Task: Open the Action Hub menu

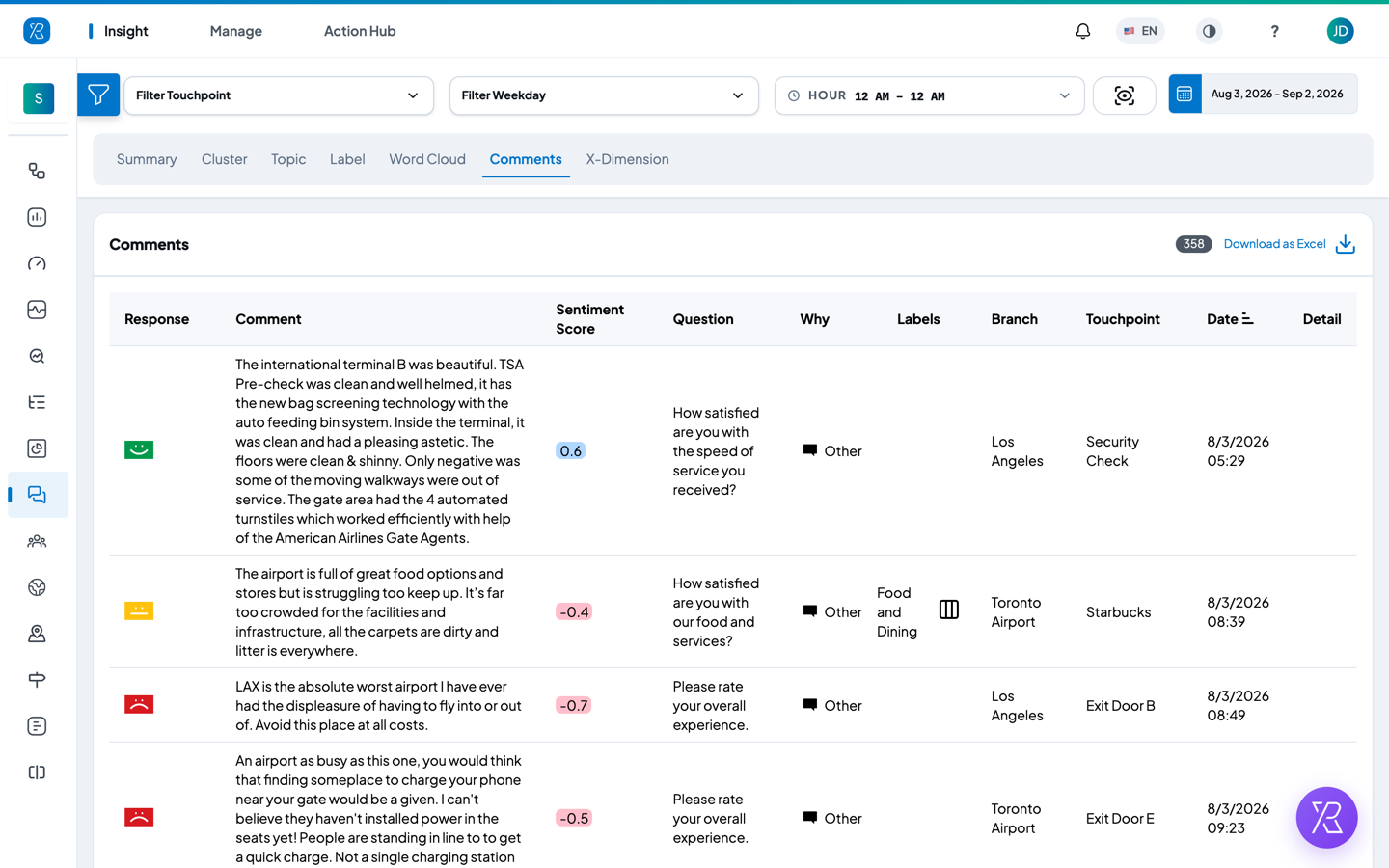Action: (x=360, y=31)
